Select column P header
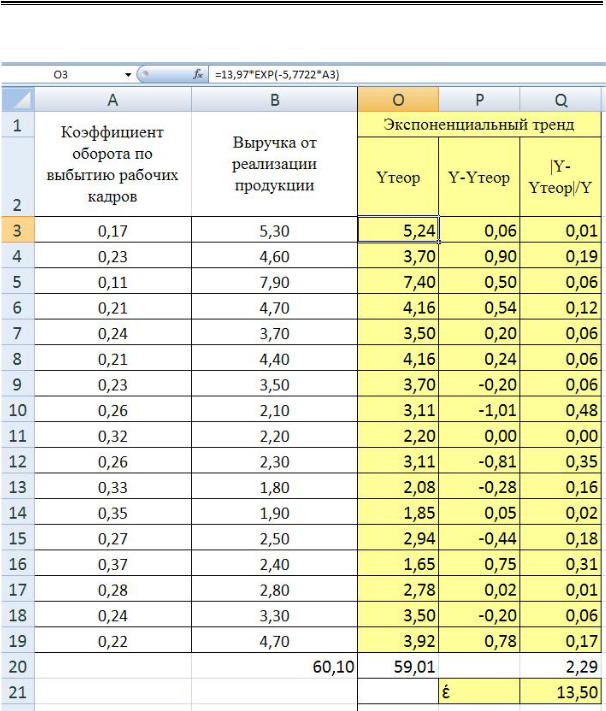 [x=479, y=99]
